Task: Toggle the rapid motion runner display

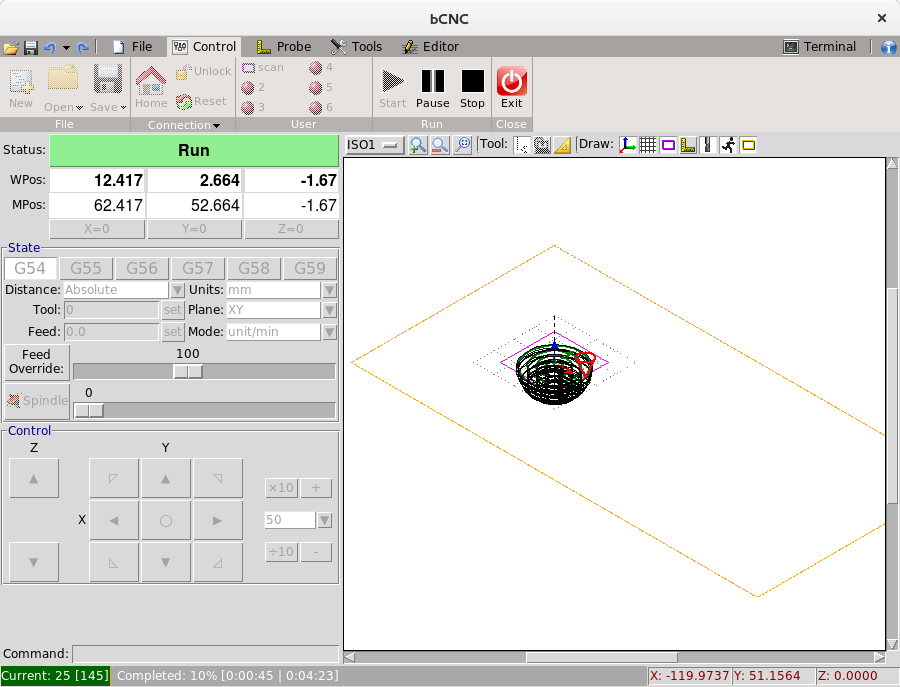Action: [x=728, y=145]
